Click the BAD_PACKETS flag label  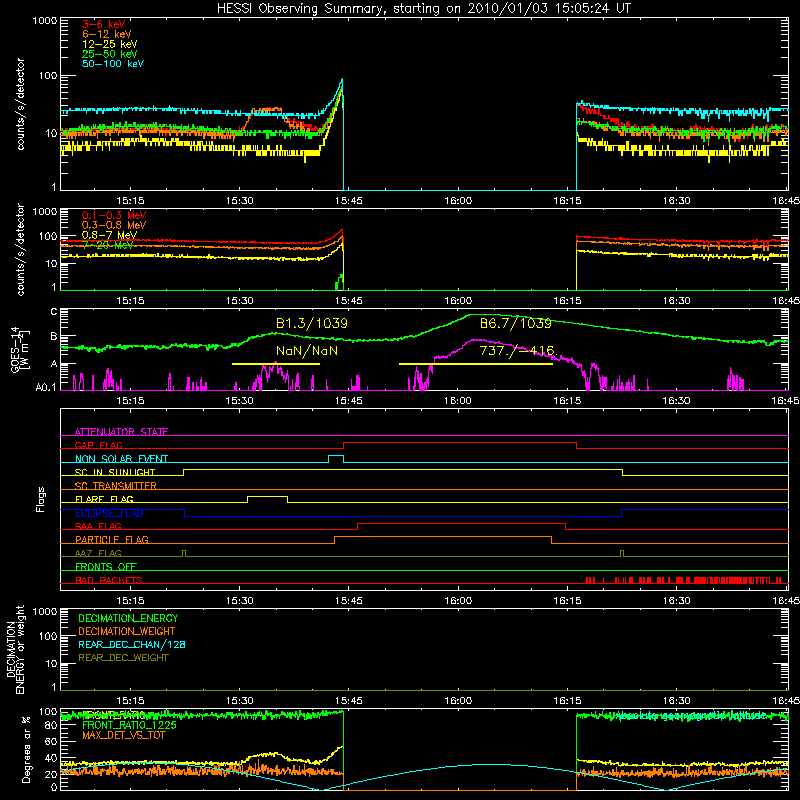coord(109,580)
